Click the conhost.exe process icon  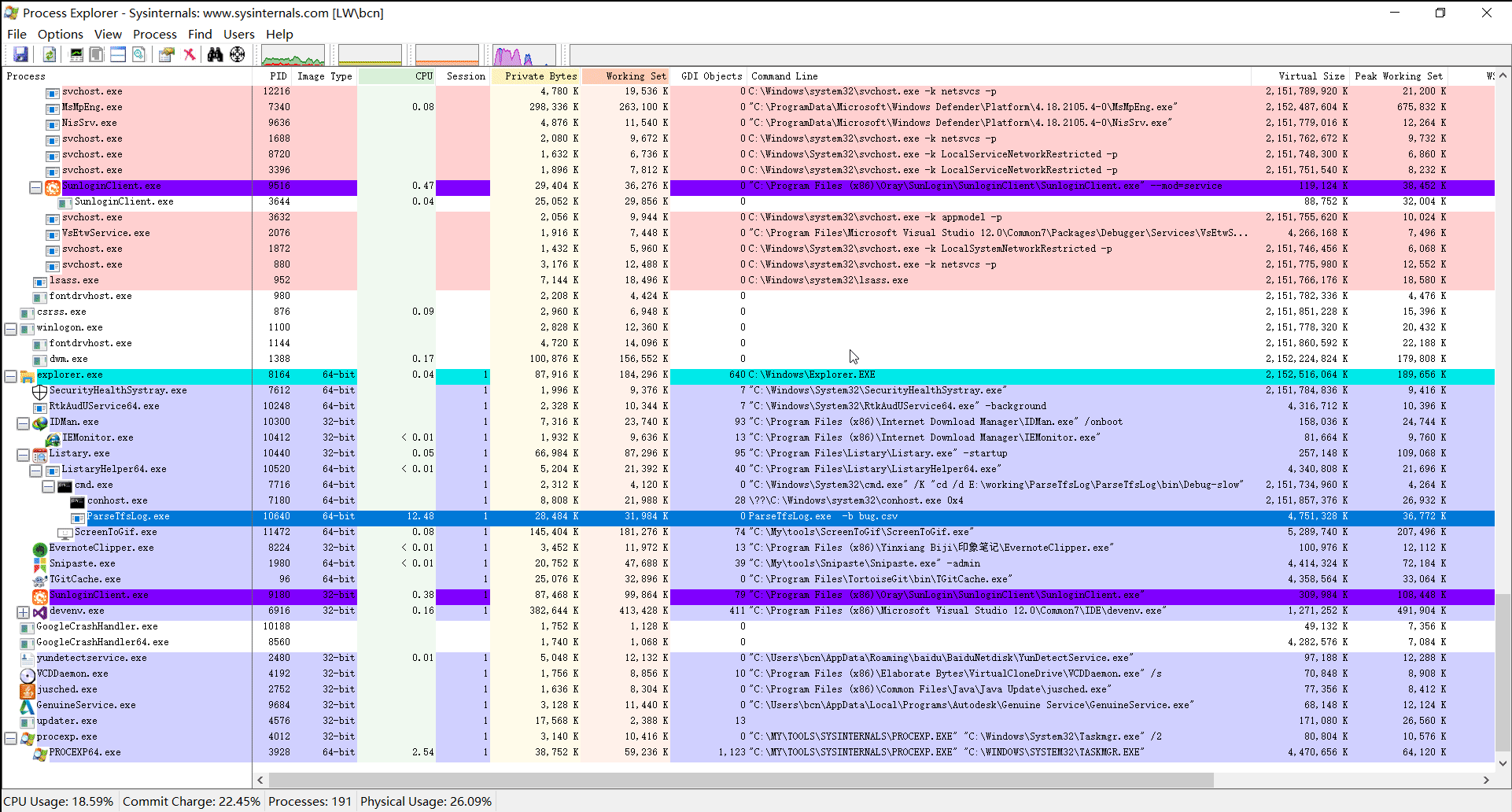point(78,501)
